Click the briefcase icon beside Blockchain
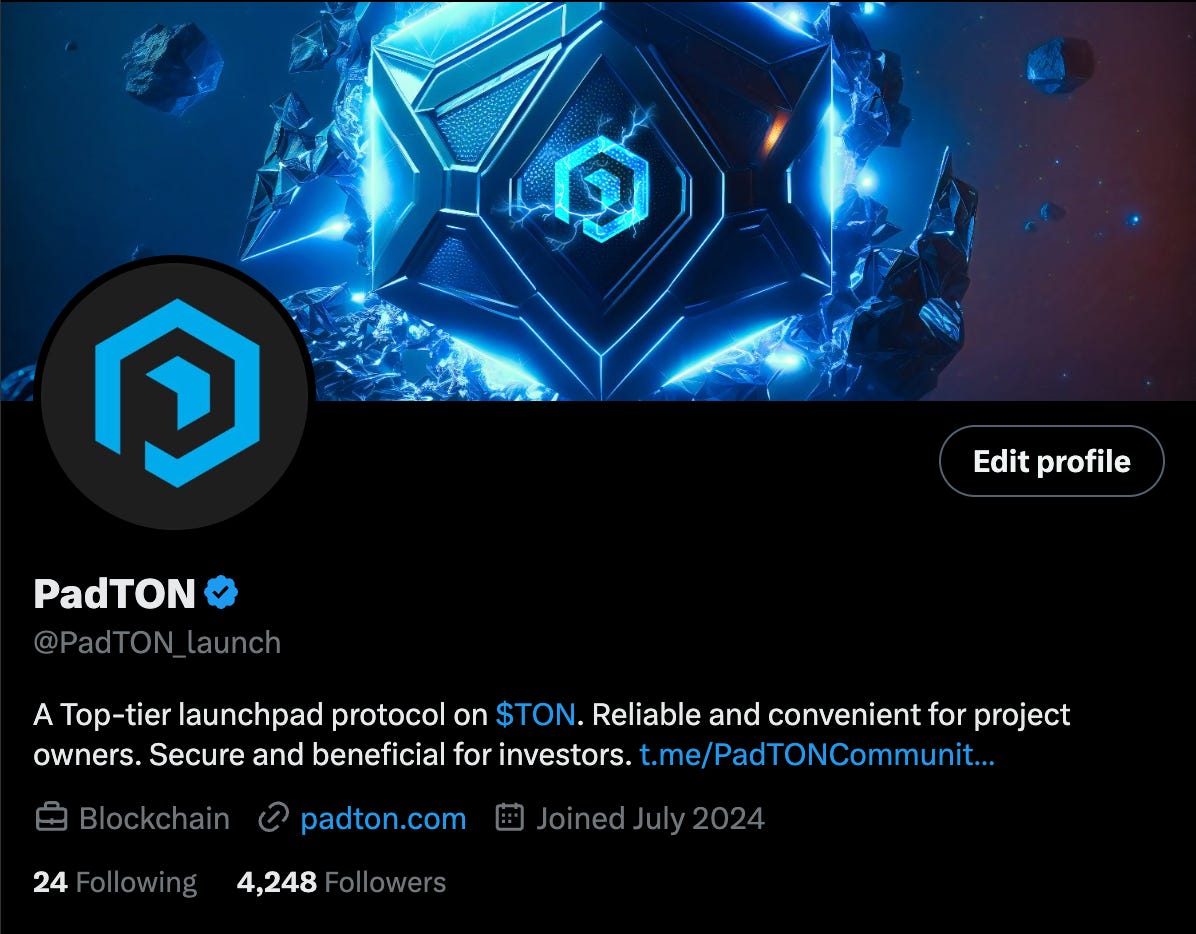The image size is (1196, 934). click(x=51, y=818)
